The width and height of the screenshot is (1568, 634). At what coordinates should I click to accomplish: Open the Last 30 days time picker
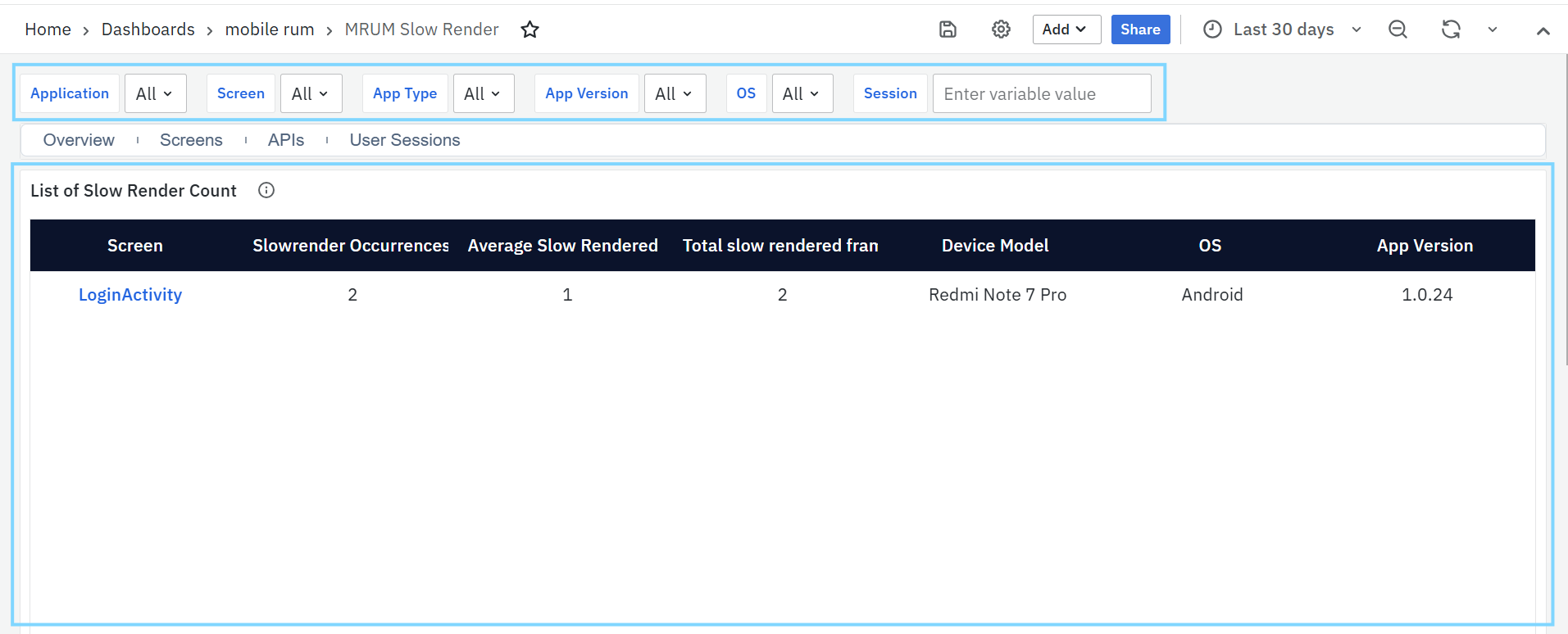[x=1282, y=29]
